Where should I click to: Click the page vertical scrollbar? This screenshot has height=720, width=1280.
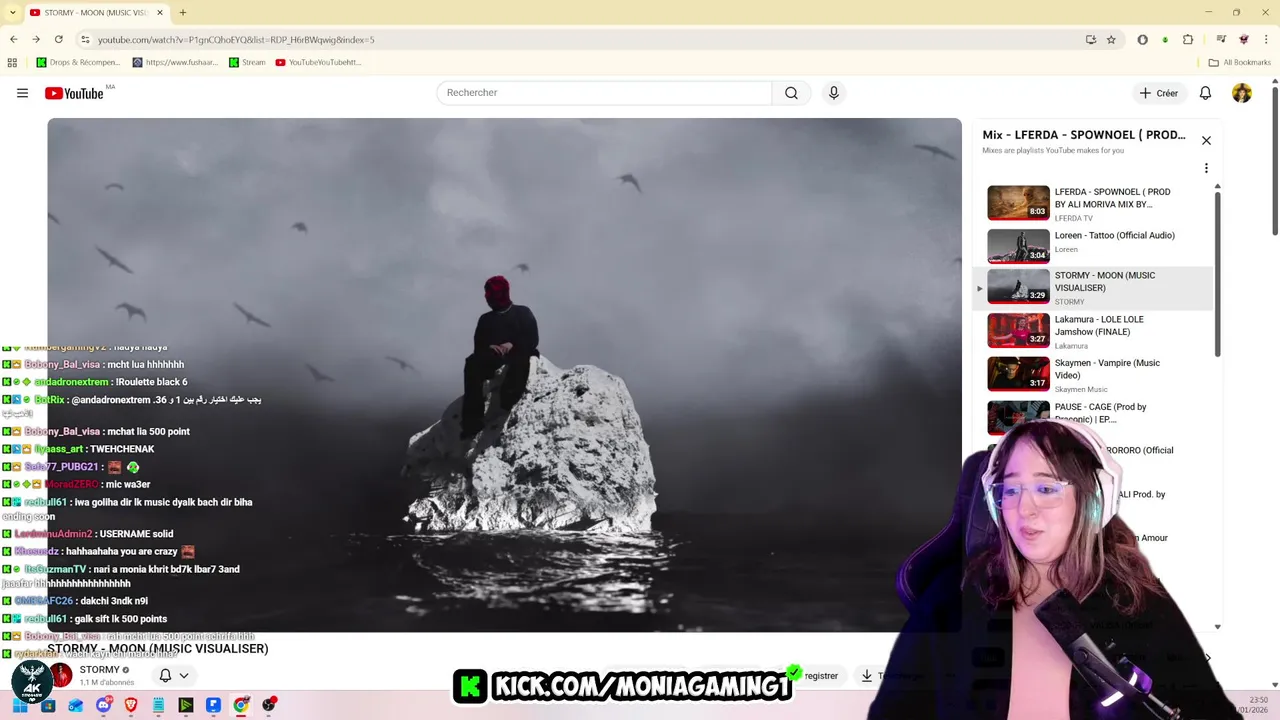pos(1274,160)
